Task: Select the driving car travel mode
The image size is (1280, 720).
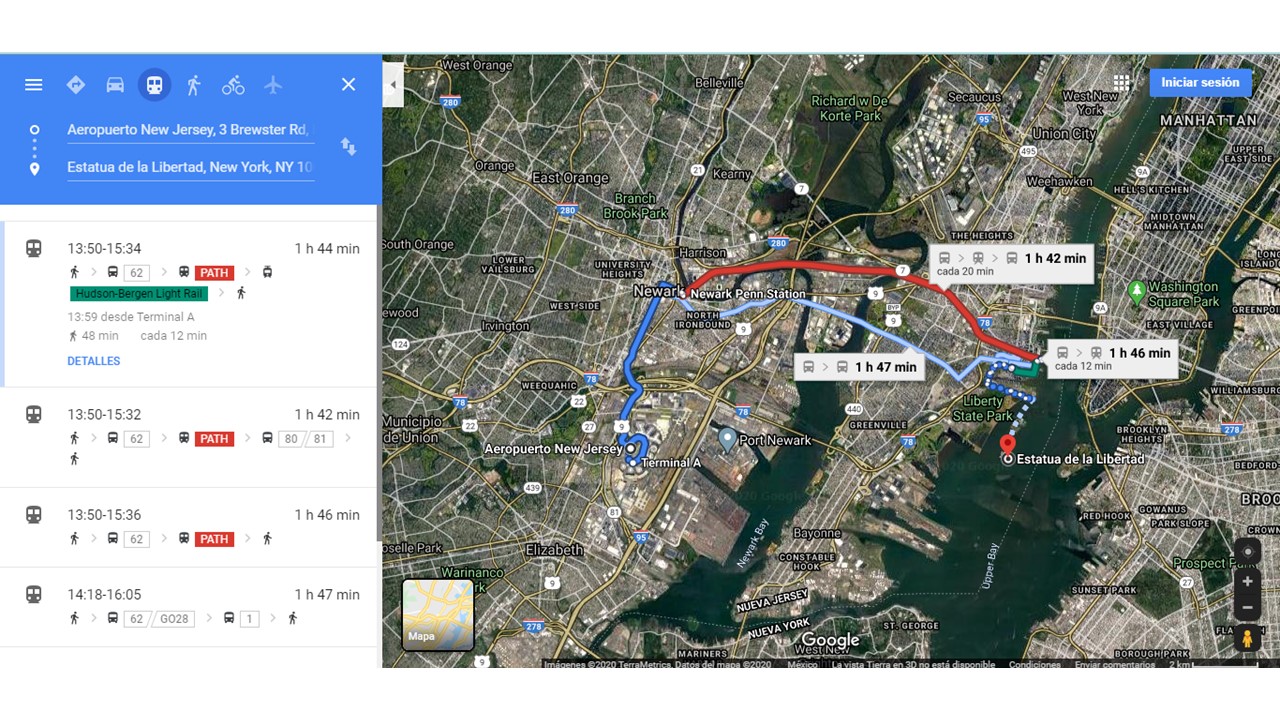Action: [115, 85]
